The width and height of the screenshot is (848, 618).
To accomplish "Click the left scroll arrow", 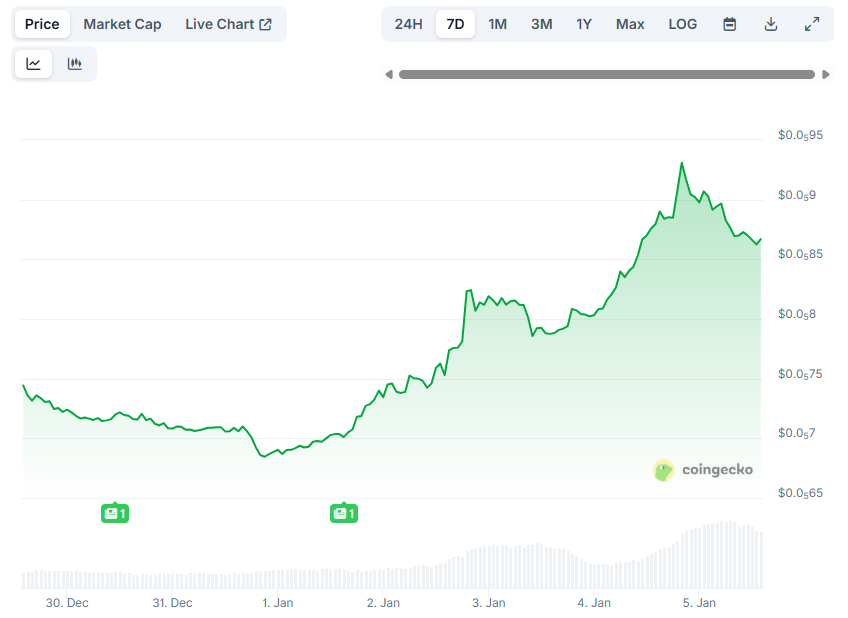I will pos(389,73).
